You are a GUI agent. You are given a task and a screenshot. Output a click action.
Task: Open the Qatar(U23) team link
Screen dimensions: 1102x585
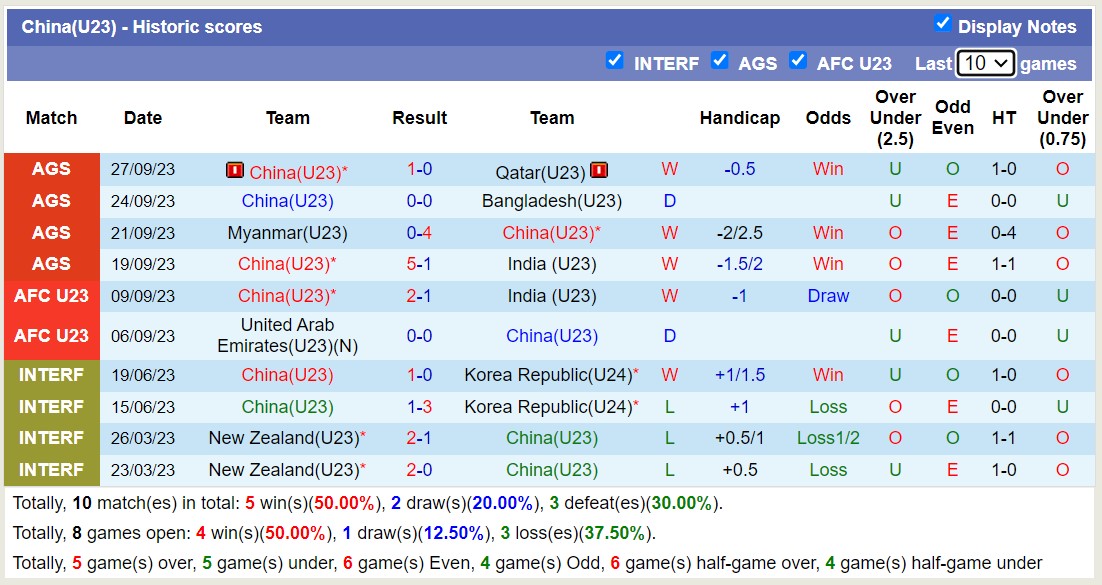(540, 172)
